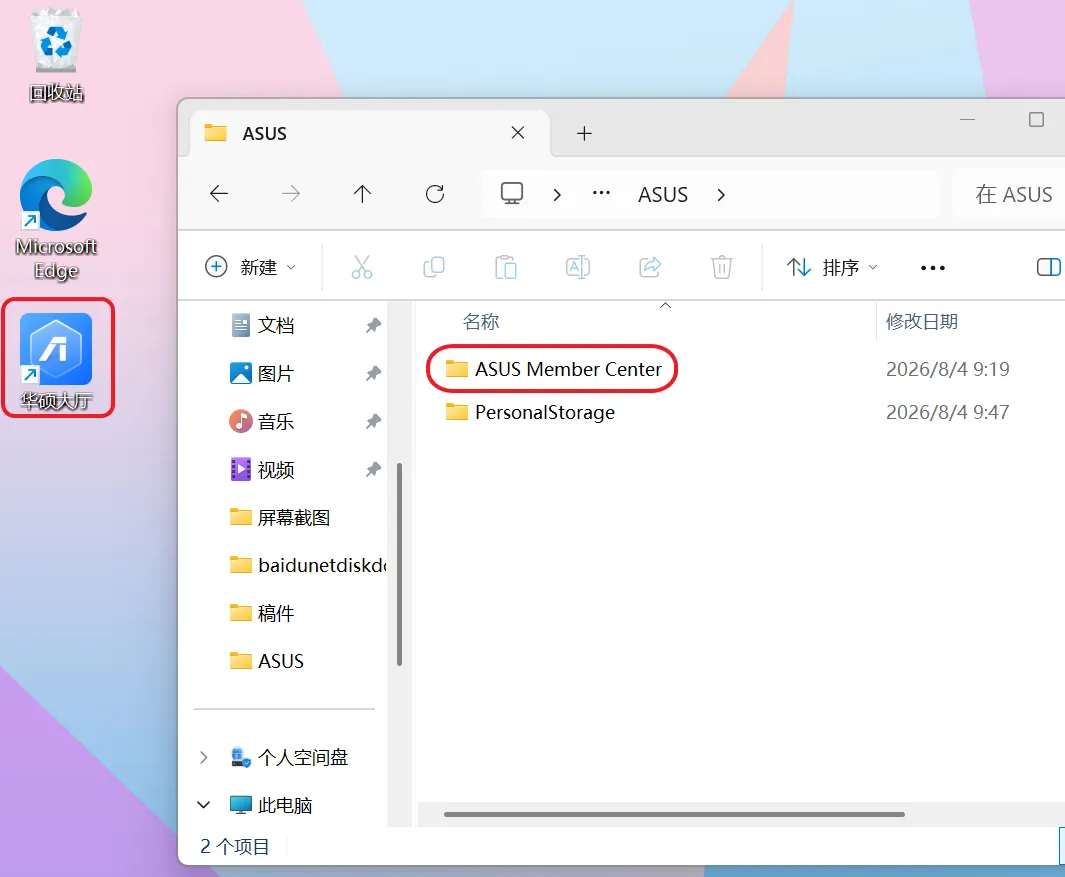The height and width of the screenshot is (877, 1065).
Task: Open 图片 in the sidebar
Action: 275,374
